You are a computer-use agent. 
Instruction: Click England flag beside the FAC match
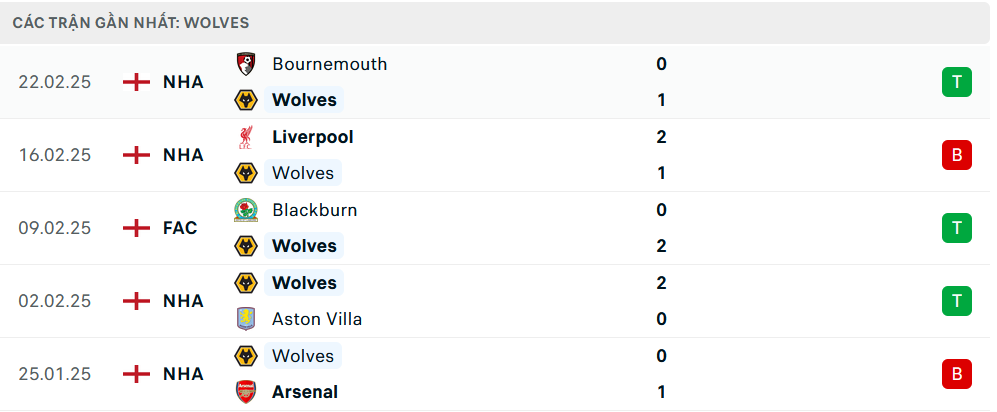click(x=136, y=228)
